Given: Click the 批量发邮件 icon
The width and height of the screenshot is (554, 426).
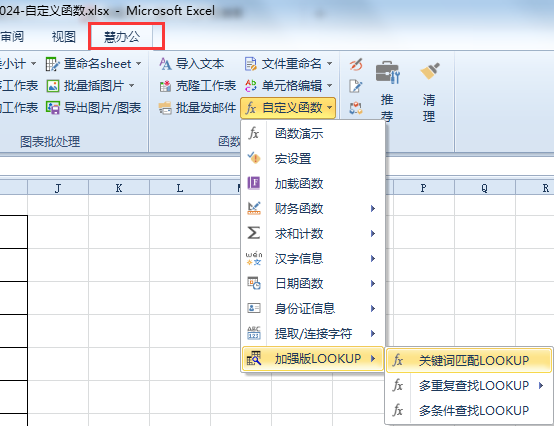Looking at the screenshot, I should click(x=165, y=108).
